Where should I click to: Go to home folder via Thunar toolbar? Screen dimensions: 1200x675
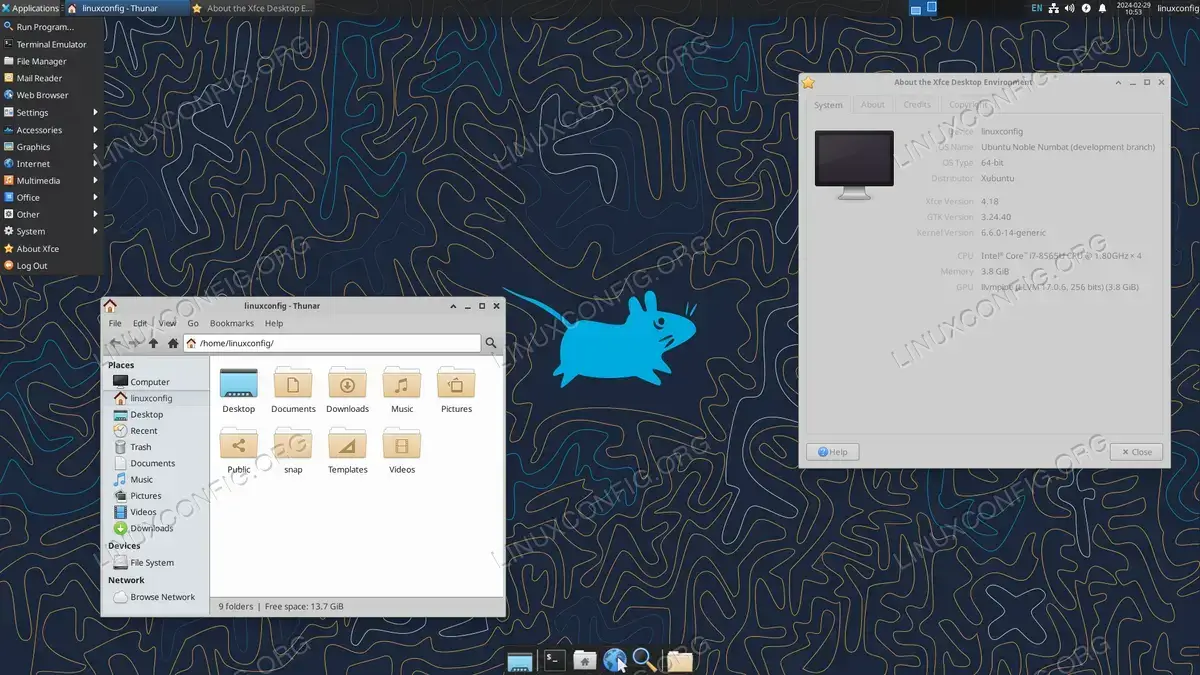coord(173,343)
